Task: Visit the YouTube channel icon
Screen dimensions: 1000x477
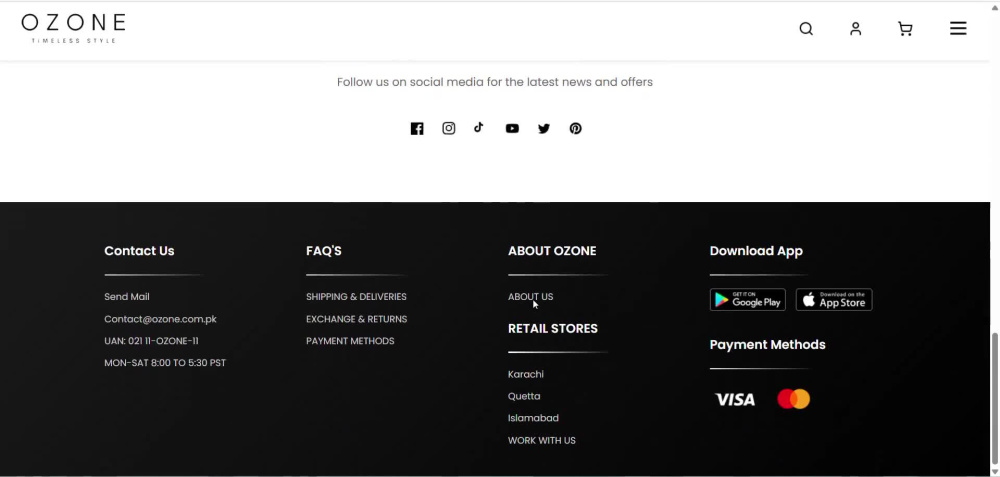Action: point(512,129)
